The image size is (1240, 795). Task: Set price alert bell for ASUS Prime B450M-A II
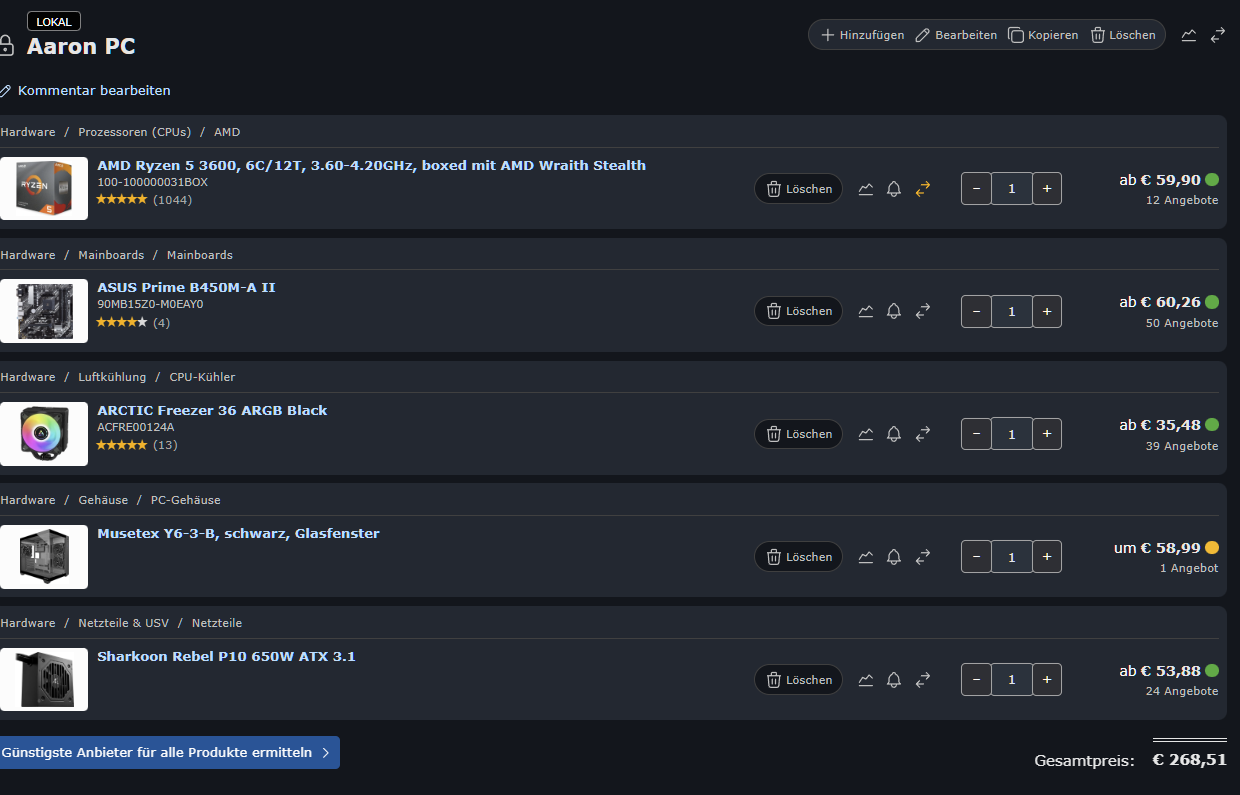point(894,311)
